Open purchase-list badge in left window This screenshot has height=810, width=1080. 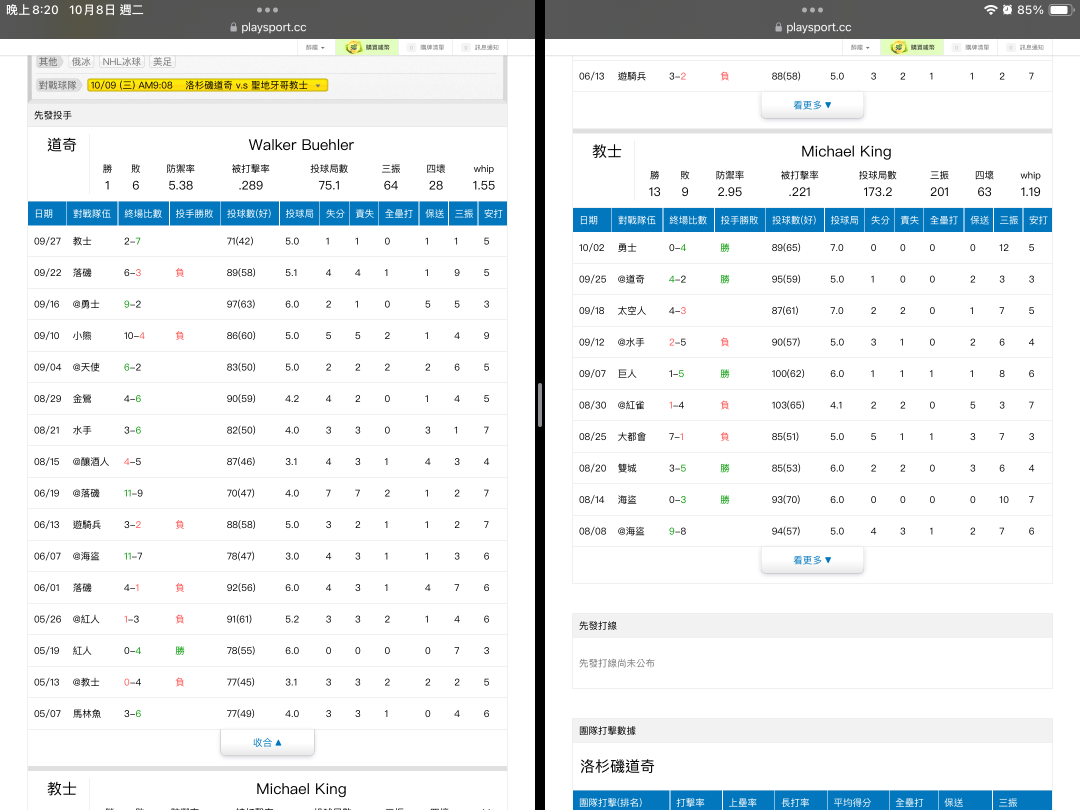426,47
